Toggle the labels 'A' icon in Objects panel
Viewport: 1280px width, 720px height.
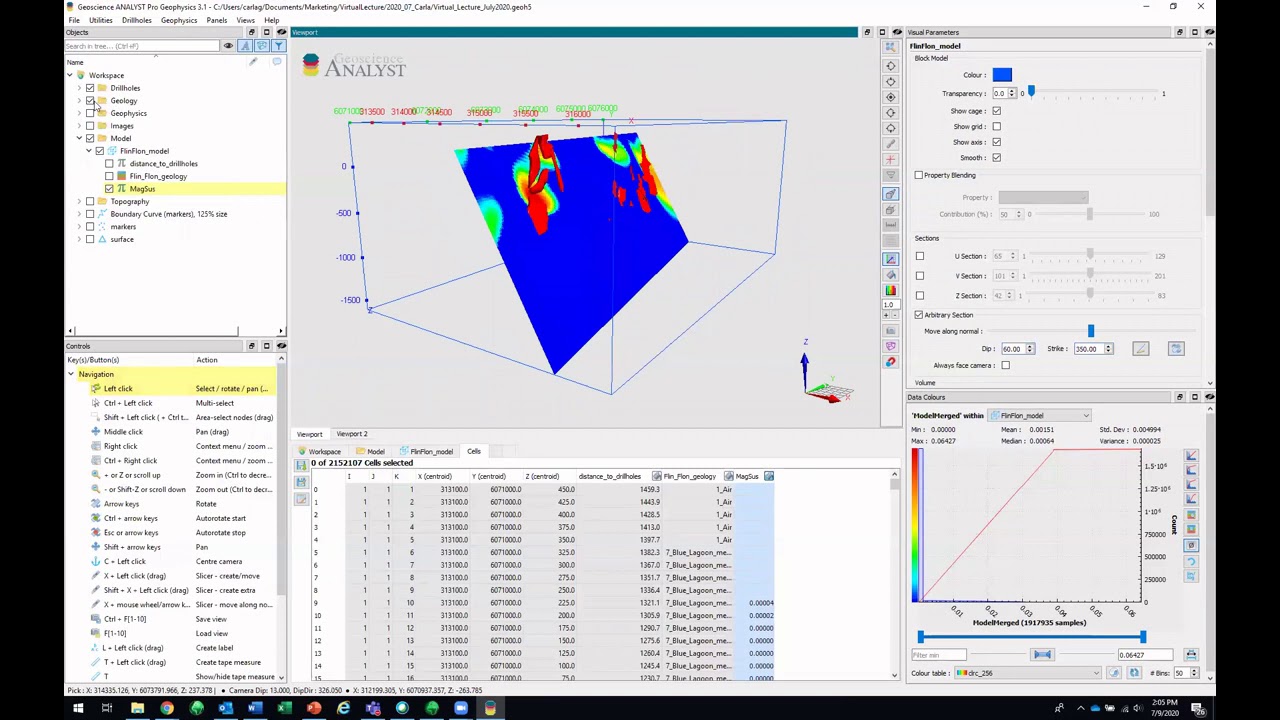click(245, 46)
